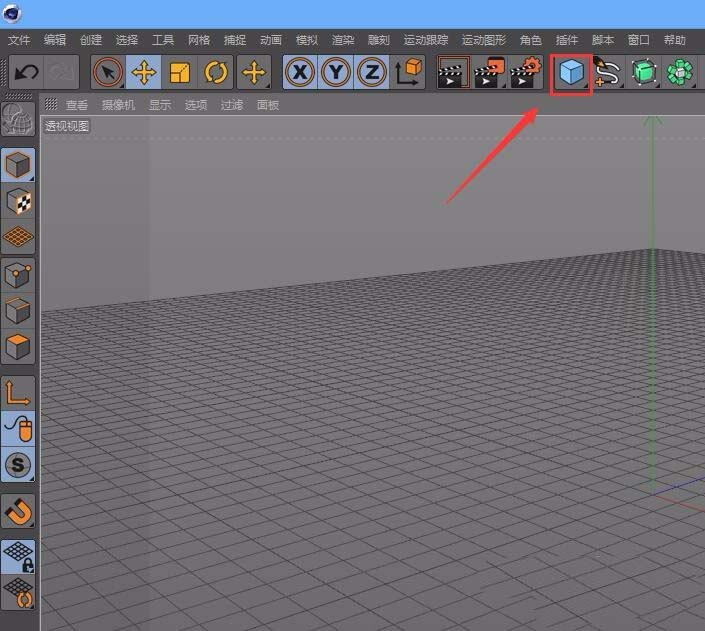Screen dimensions: 705x631
Task: Activate the Move tool
Action: [143, 72]
